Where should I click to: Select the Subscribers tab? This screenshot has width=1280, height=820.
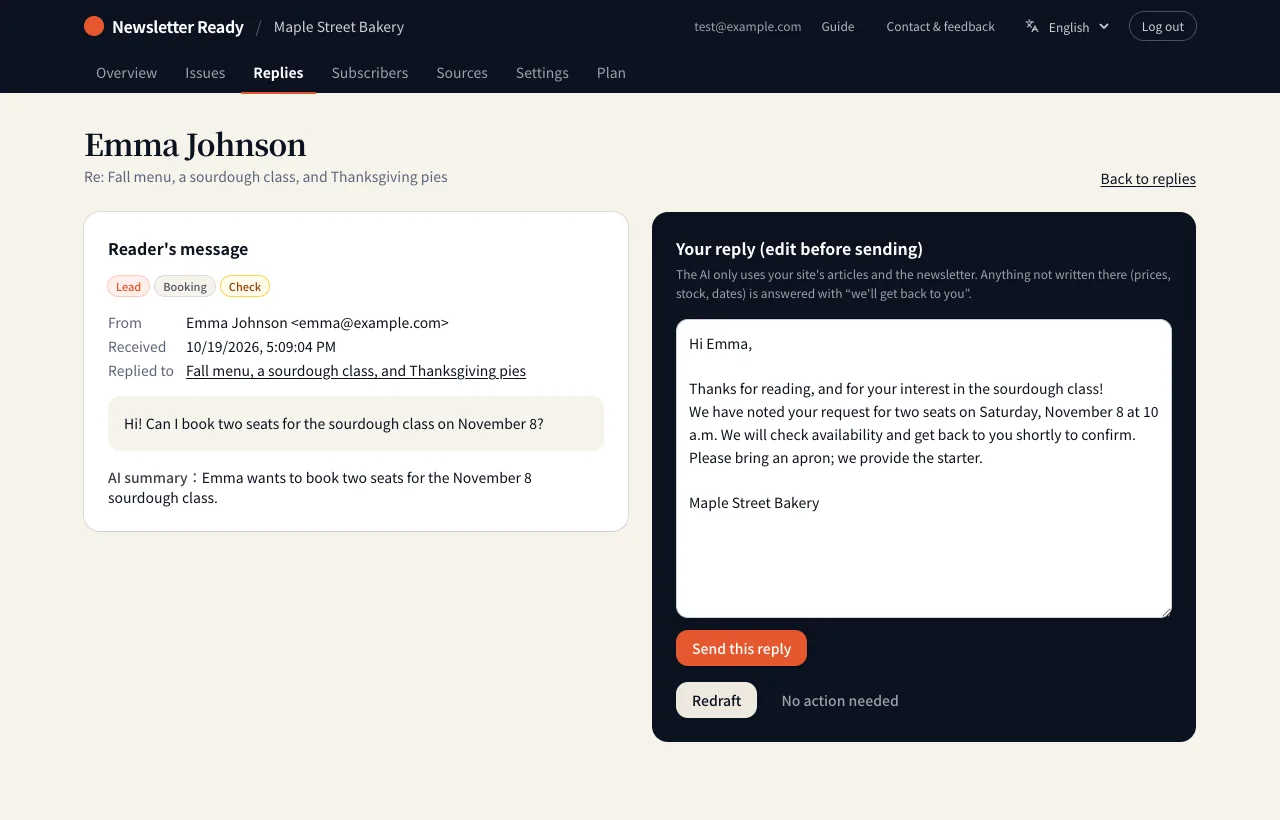[370, 72]
